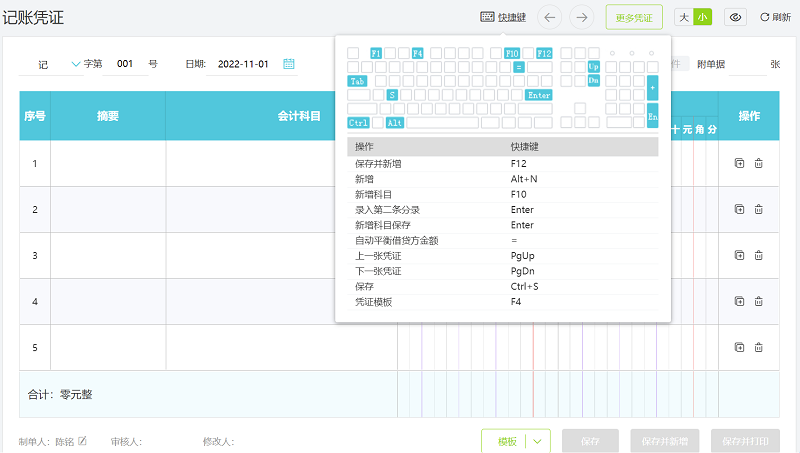
Task: Toggle the eye visibility button
Action: pos(736,17)
